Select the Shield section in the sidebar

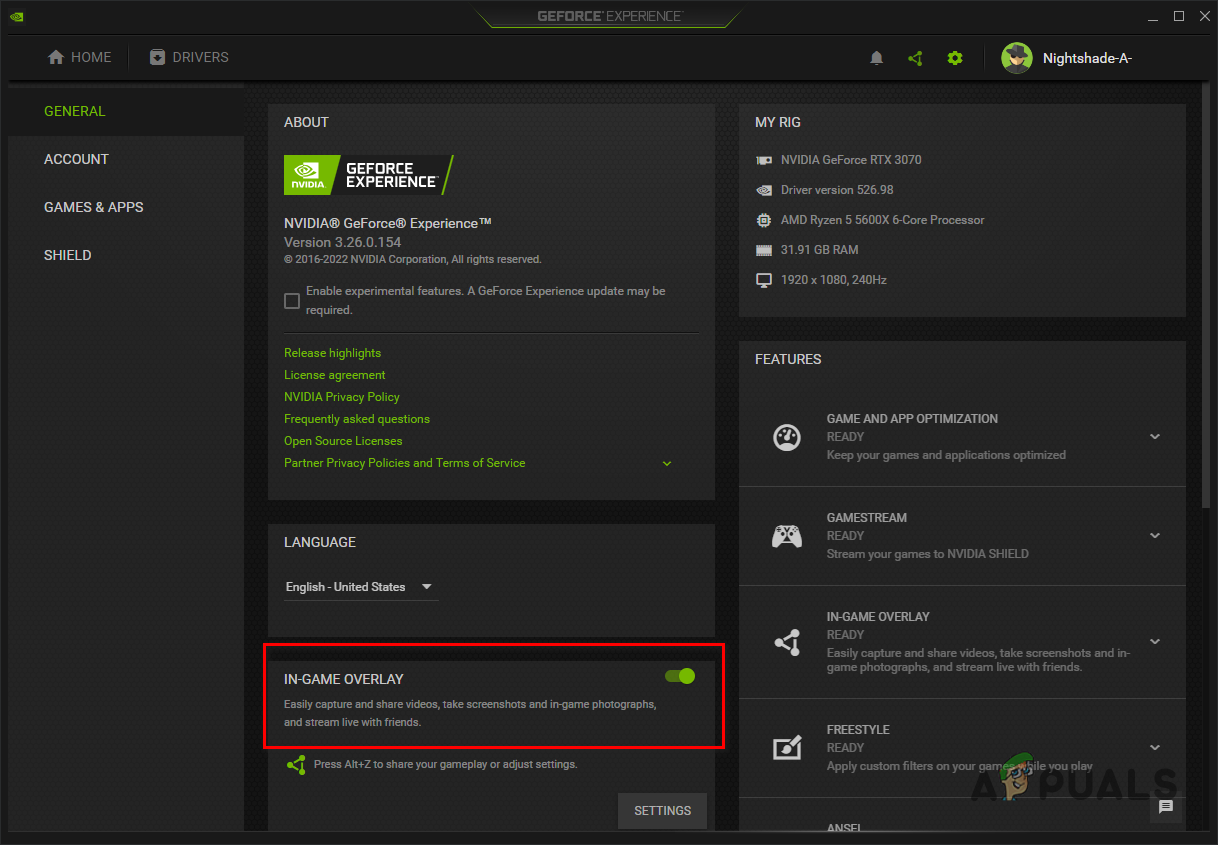68,255
